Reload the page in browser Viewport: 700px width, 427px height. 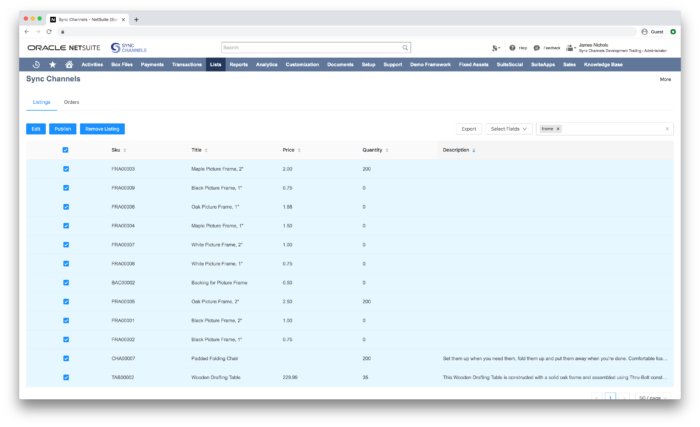click(x=49, y=32)
